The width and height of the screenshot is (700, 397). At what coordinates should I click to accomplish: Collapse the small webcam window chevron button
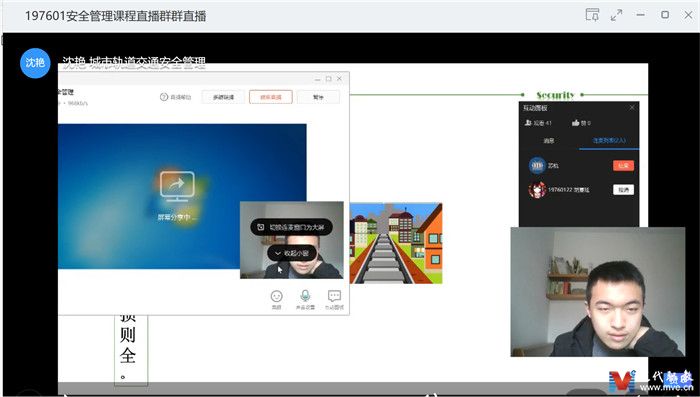[x=292, y=253]
